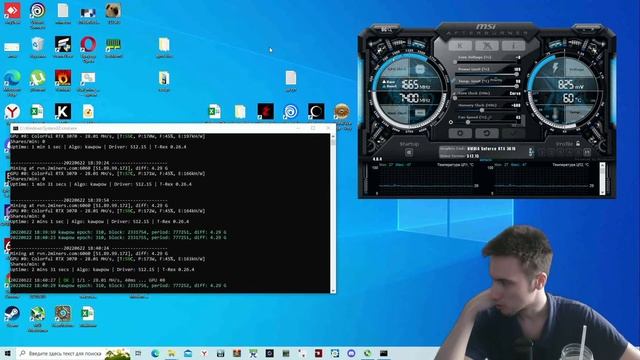Toggle Afterburner Startup Windows button
Image resolution: width=640 pixels, height=360 pixels.
[x=409, y=153]
